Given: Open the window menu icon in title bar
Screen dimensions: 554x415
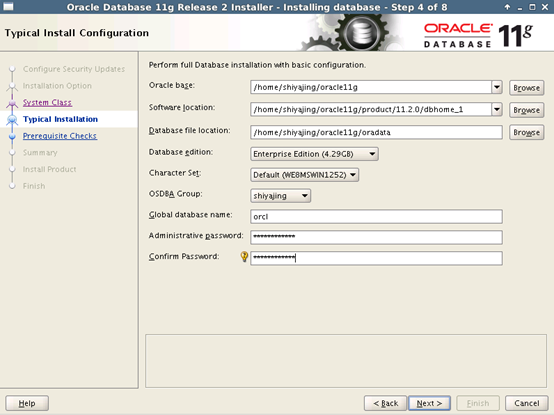Looking at the screenshot, I should (x=8, y=7).
